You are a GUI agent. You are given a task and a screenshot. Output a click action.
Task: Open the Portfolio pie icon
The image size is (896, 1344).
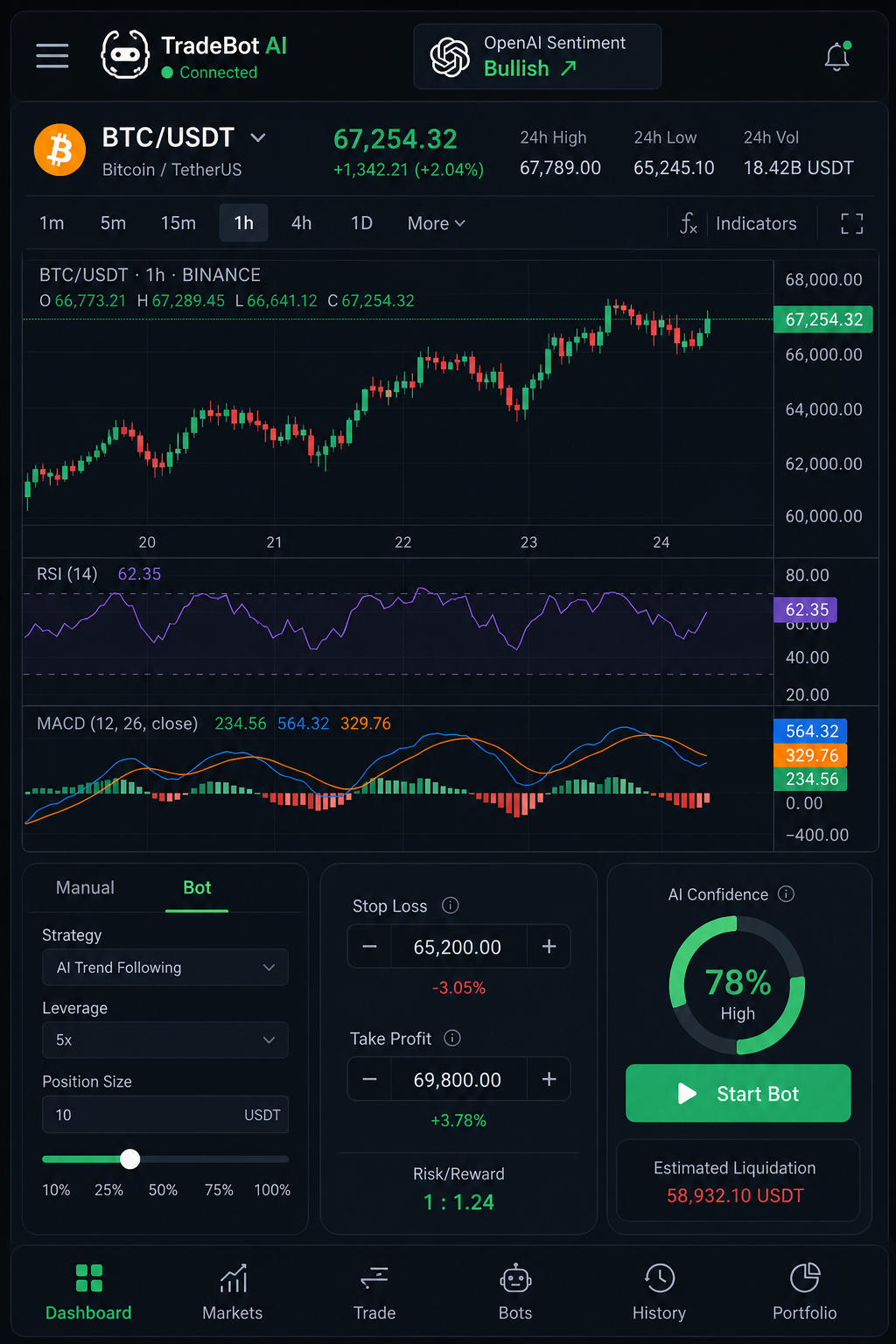[x=805, y=1277]
